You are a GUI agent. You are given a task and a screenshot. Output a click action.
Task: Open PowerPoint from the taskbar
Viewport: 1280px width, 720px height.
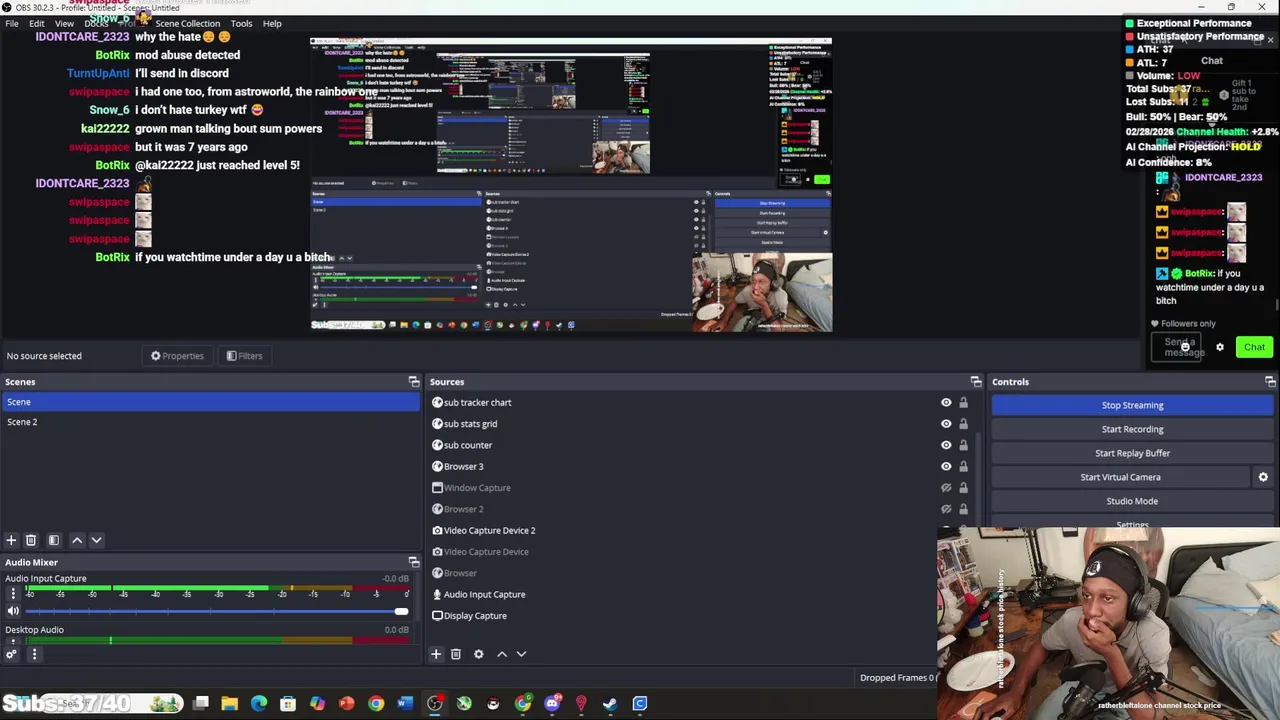(346, 704)
